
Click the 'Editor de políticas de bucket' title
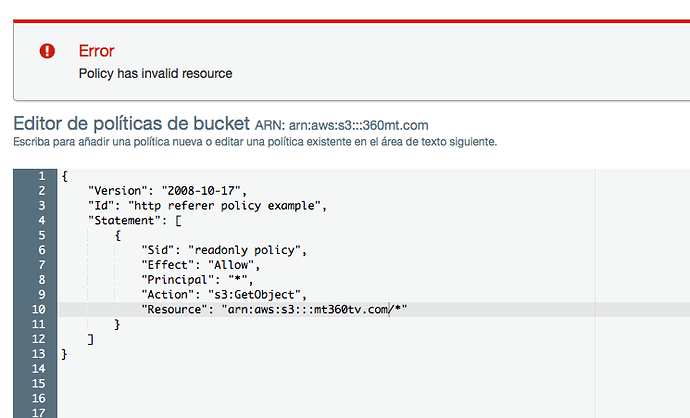132,124
